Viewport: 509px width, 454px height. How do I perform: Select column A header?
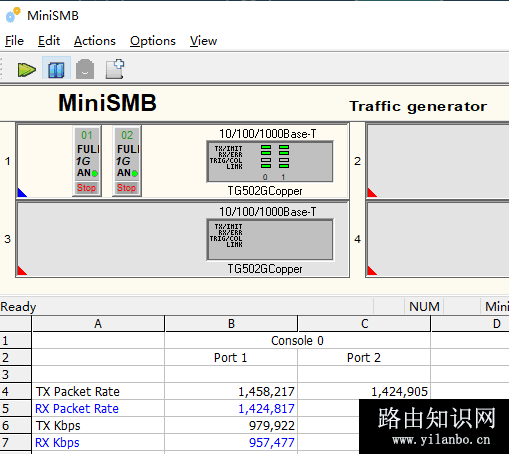tap(98, 324)
